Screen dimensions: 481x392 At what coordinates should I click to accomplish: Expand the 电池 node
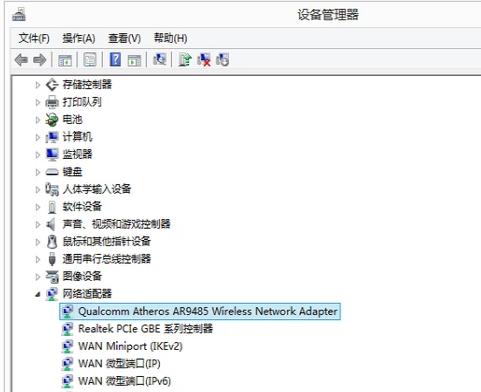(37, 120)
